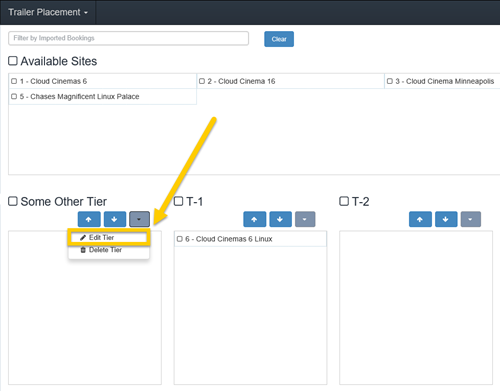Open the T-1 tier options dropdown
500x391 pixels.
[305, 219]
